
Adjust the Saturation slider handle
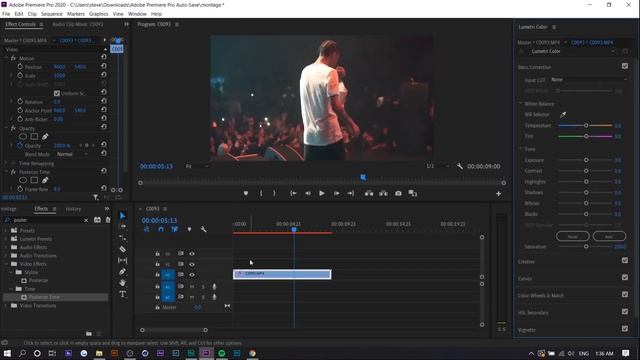[586, 247]
